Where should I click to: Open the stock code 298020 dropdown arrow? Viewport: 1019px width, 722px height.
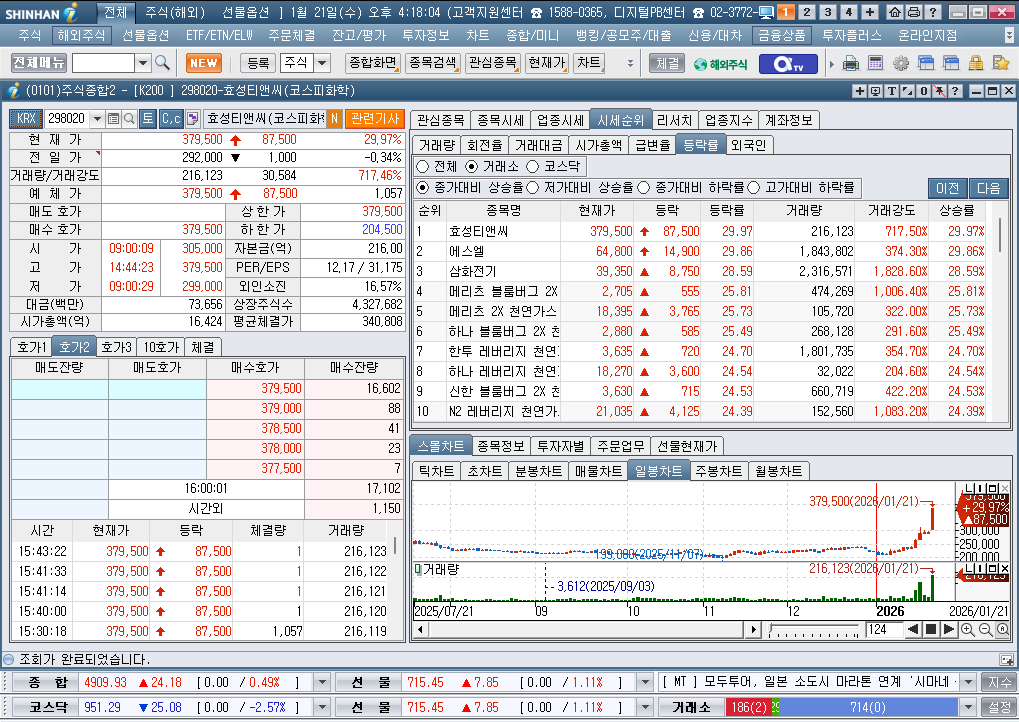tap(97, 118)
